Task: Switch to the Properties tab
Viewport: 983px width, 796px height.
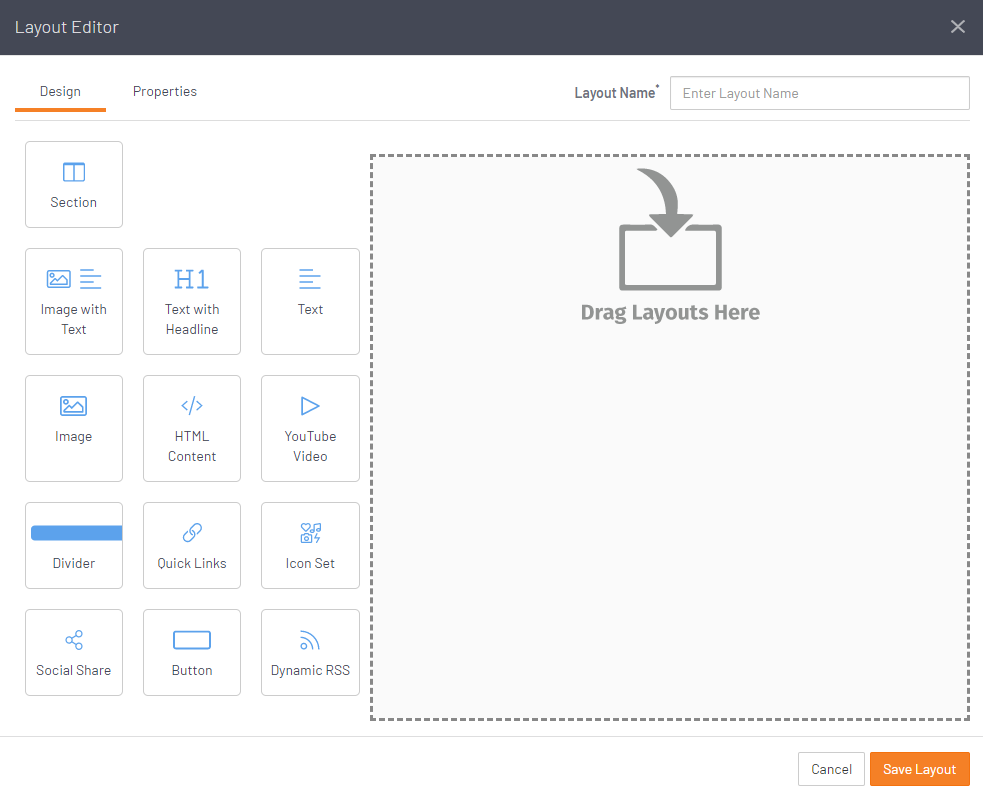Action: [x=165, y=92]
